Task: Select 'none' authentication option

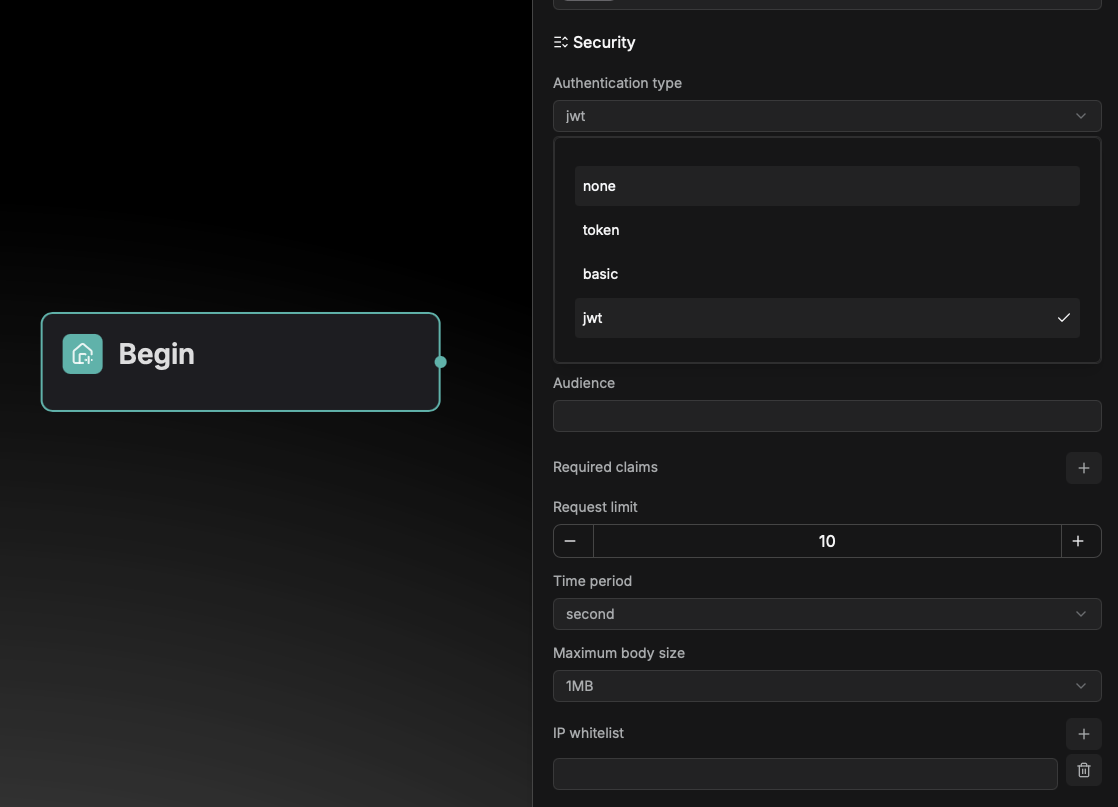Action: tap(826, 186)
